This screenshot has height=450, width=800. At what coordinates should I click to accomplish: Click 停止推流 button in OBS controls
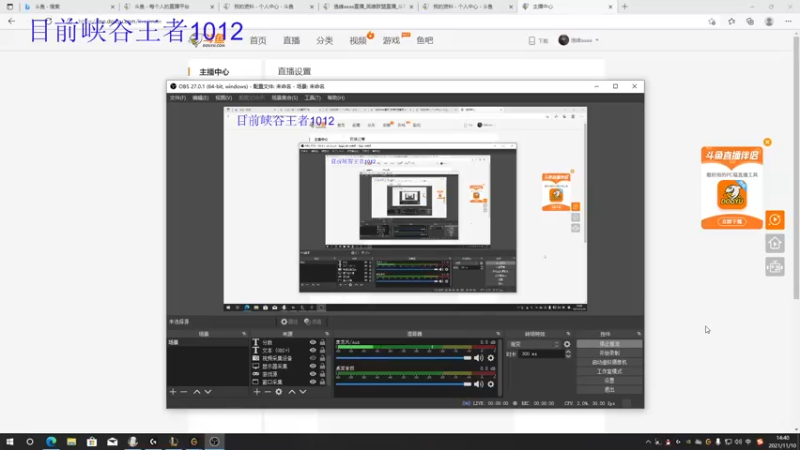coord(609,344)
